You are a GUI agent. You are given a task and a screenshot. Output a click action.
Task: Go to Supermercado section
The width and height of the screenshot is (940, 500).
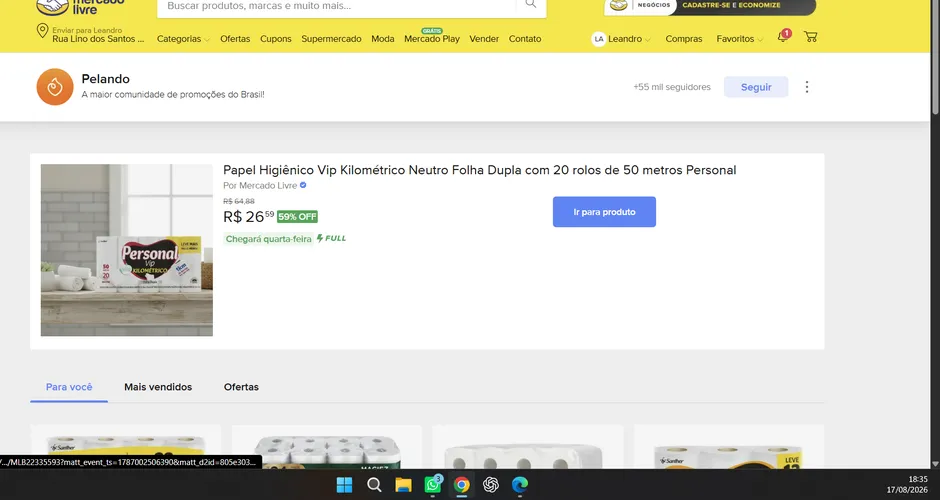[x=331, y=39]
